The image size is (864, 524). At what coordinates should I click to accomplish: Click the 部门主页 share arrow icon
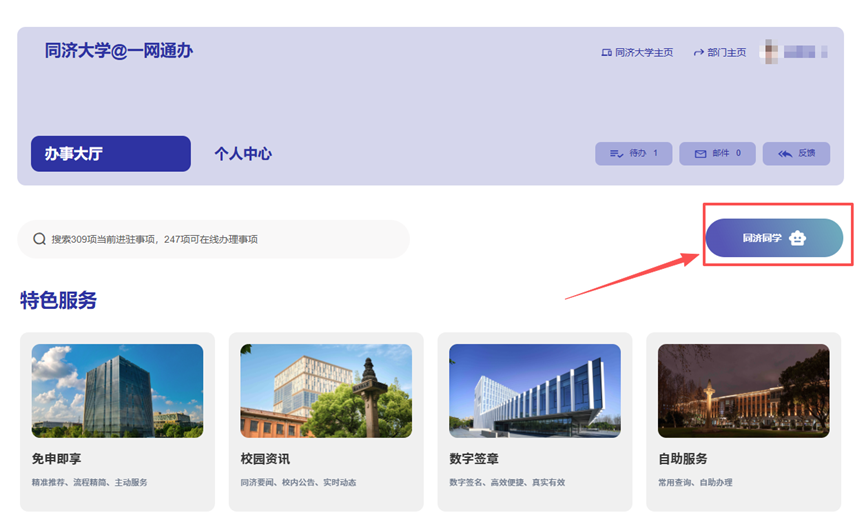click(698, 53)
